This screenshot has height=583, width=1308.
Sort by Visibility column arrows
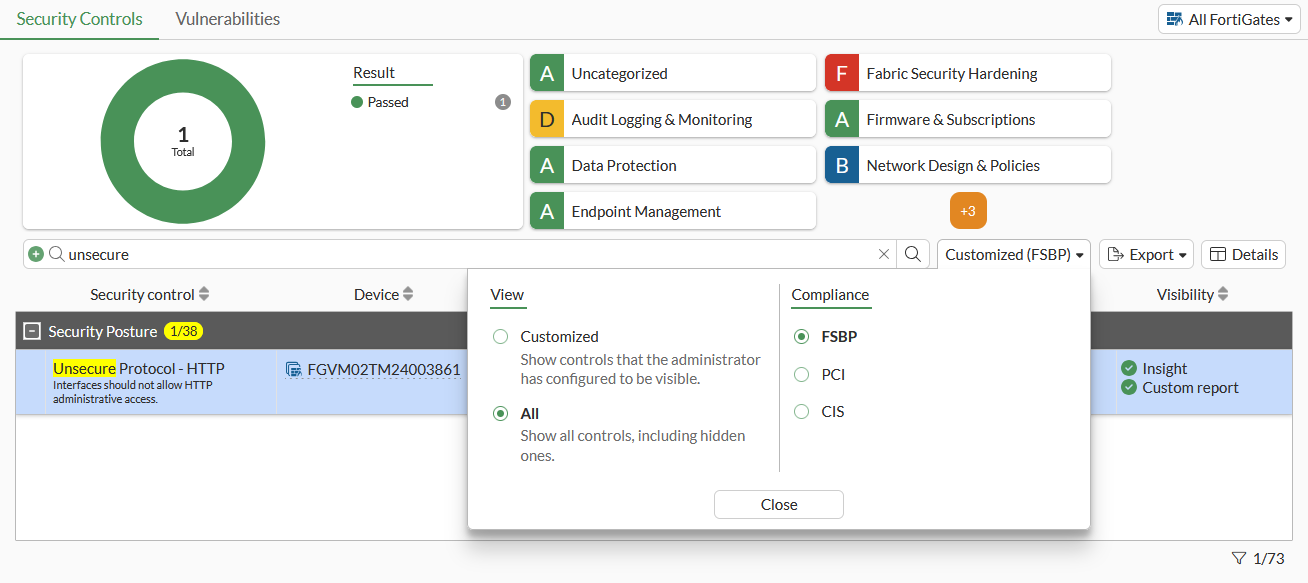click(1223, 295)
